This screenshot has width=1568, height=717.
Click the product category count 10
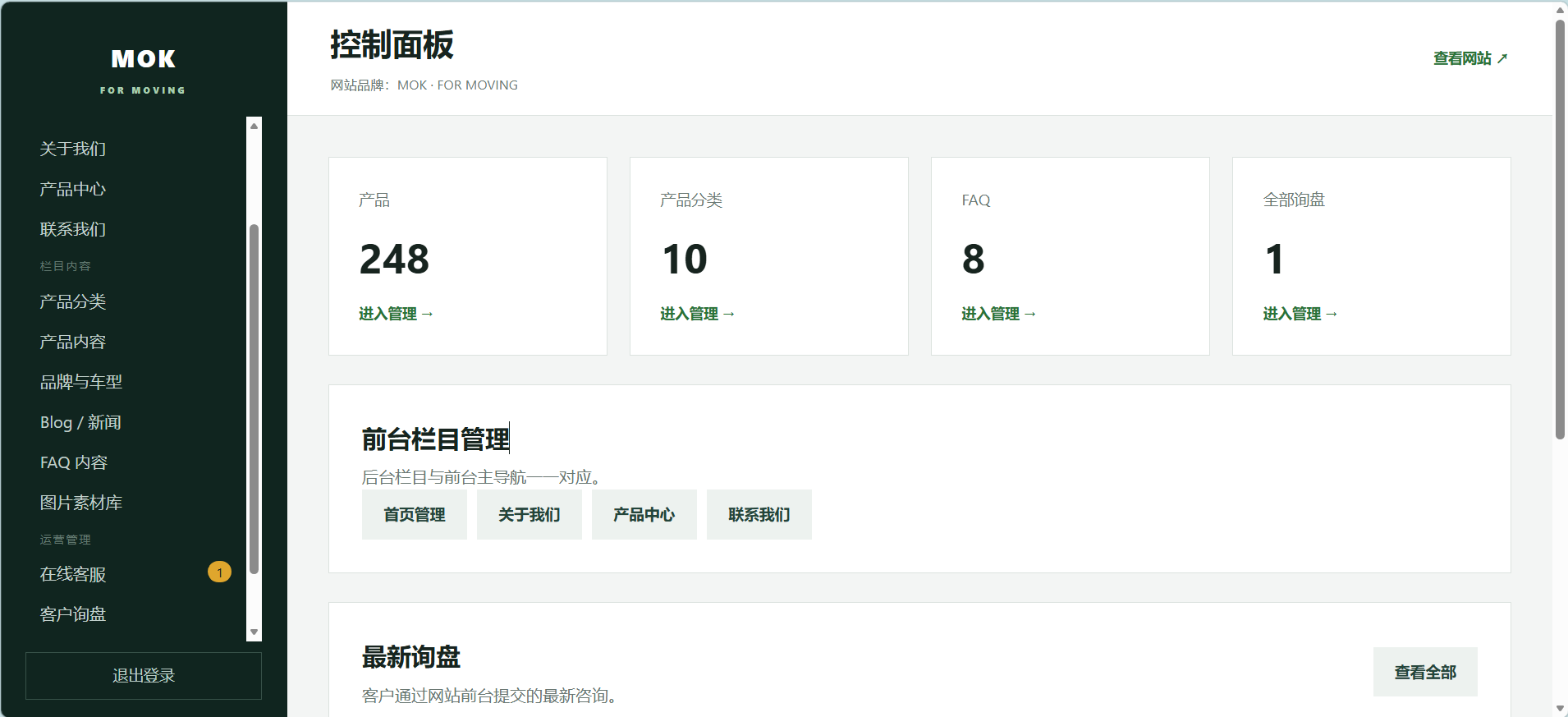click(x=684, y=260)
